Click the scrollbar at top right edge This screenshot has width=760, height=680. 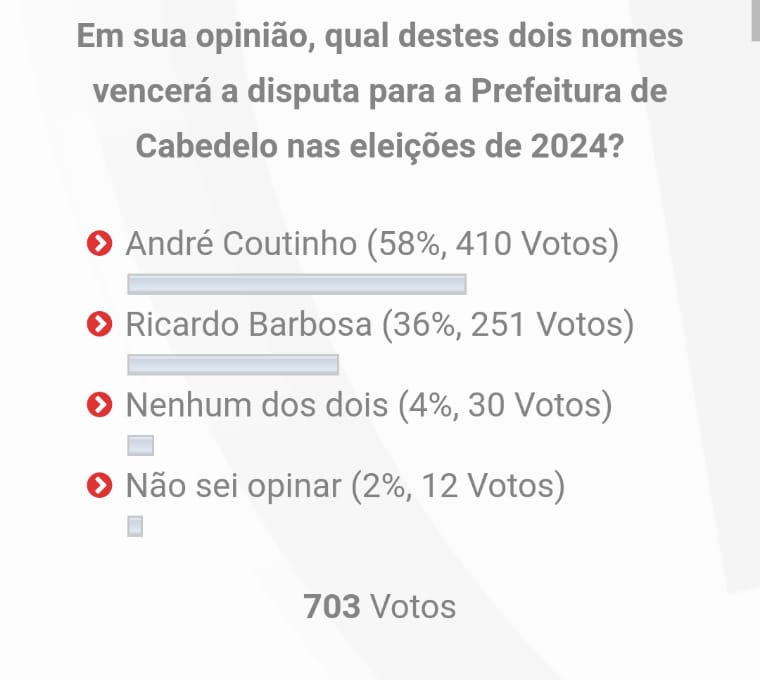(x=756, y=20)
